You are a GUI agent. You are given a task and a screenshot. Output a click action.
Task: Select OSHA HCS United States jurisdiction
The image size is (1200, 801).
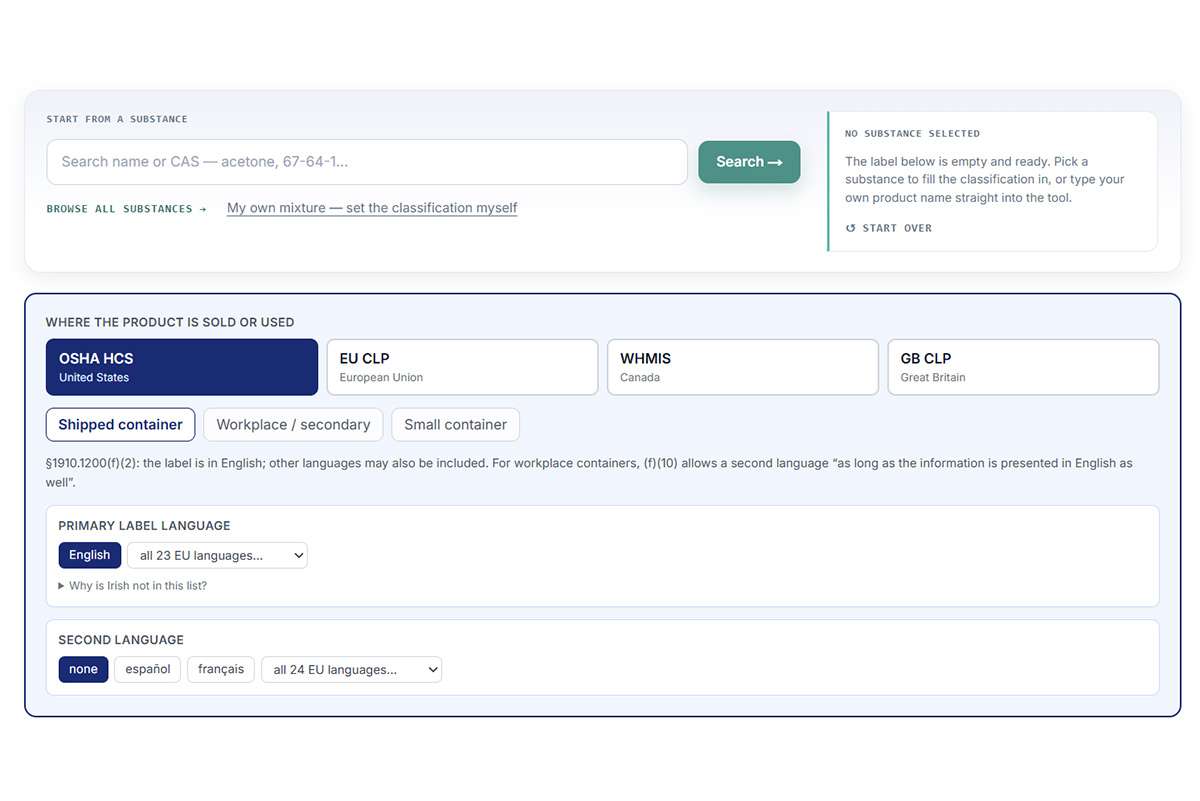tap(182, 367)
